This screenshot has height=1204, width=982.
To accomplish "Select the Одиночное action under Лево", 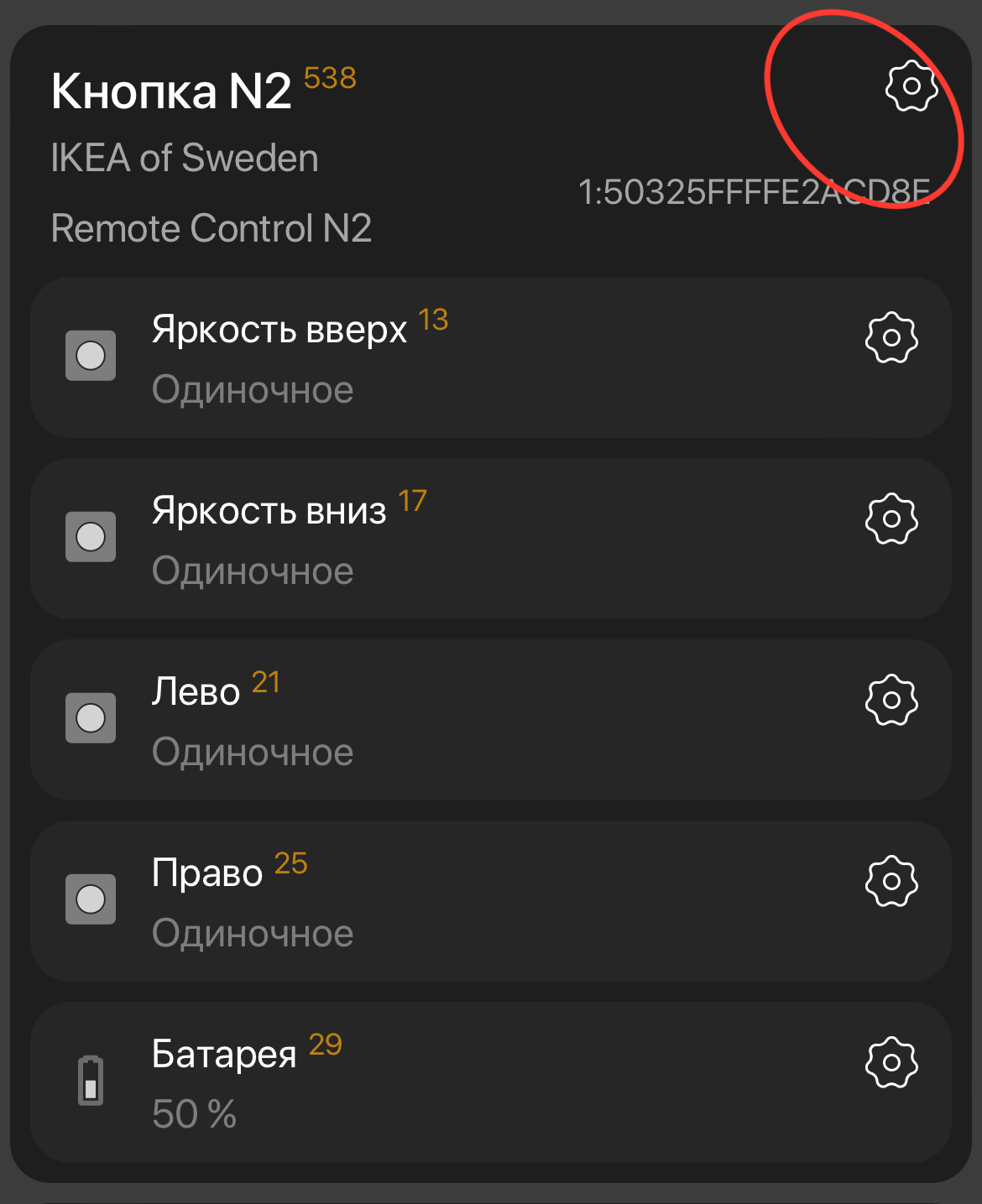I will 252,751.
